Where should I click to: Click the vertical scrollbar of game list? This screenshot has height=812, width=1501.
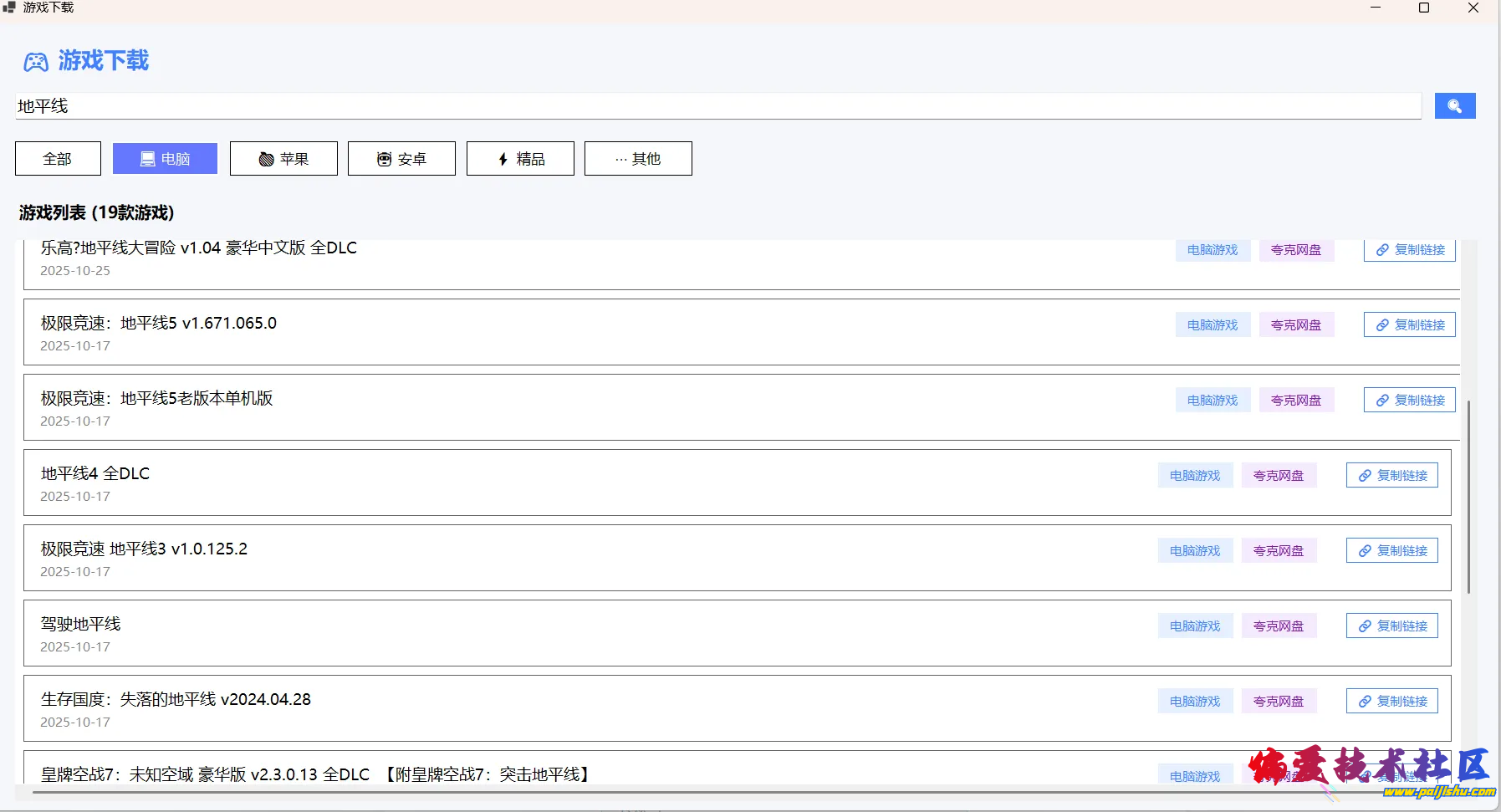pyautogui.click(x=1468, y=497)
